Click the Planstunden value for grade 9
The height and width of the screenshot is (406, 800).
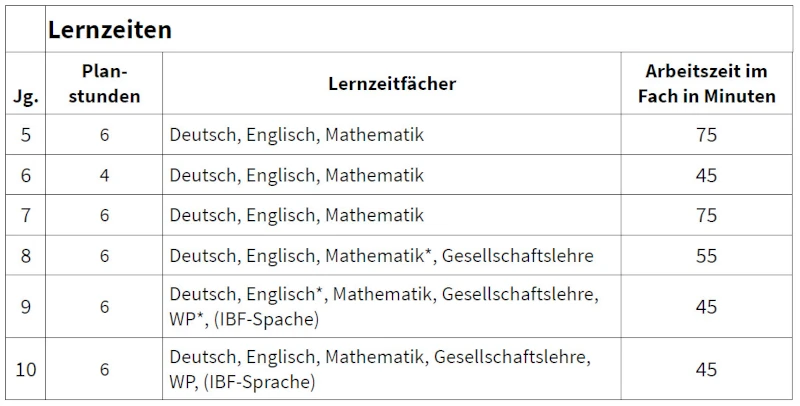[x=104, y=307]
